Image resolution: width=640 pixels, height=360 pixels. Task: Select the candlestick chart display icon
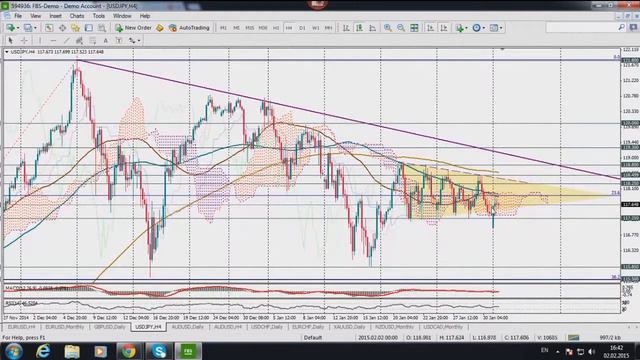point(359,28)
